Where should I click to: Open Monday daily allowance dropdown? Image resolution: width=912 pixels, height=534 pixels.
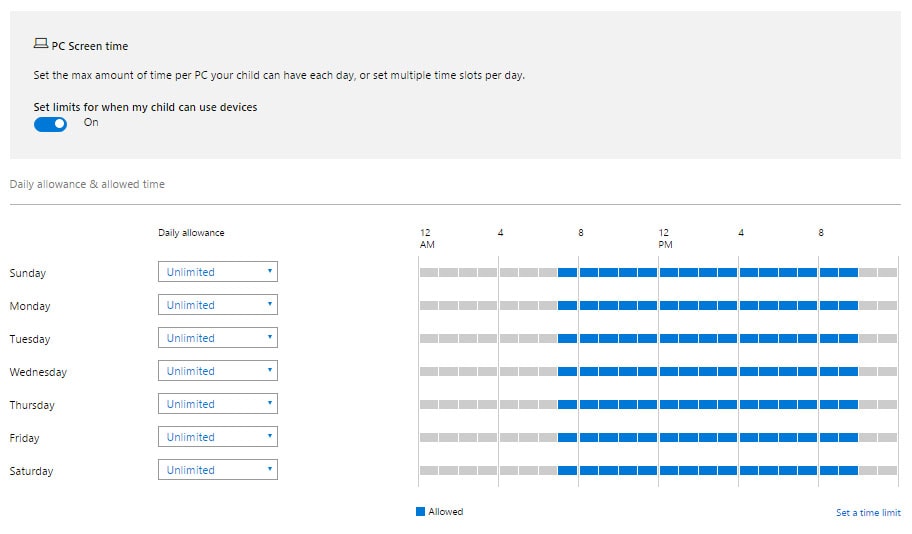pyautogui.click(x=217, y=305)
